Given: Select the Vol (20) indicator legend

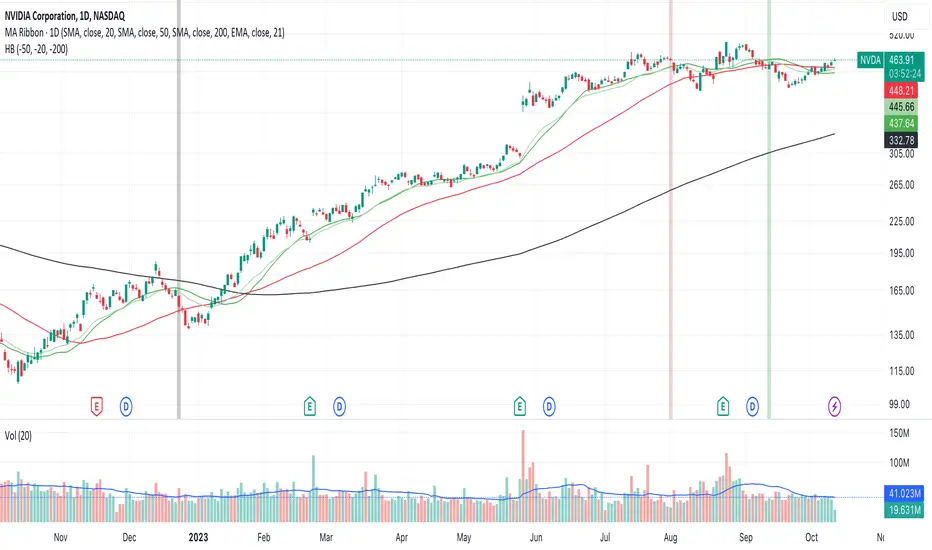Looking at the screenshot, I should click(18, 436).
